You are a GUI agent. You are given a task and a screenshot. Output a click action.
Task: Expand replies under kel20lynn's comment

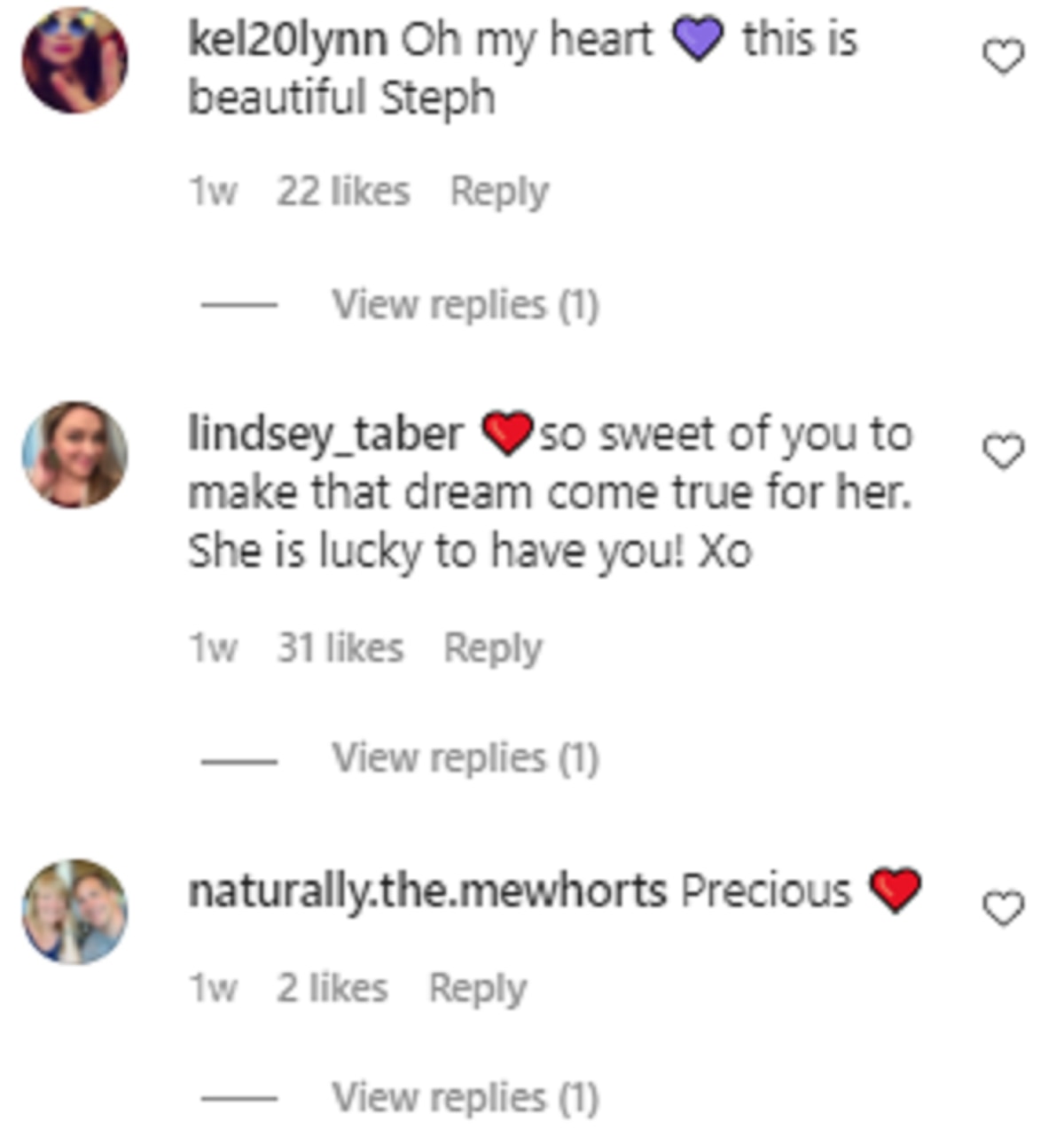[465, 305]
